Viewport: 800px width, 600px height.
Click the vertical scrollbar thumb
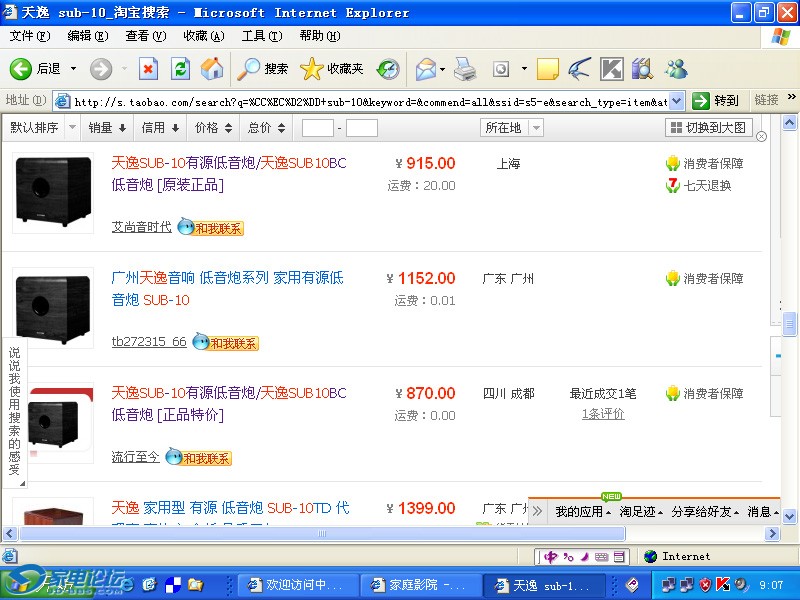coord(789,323)
